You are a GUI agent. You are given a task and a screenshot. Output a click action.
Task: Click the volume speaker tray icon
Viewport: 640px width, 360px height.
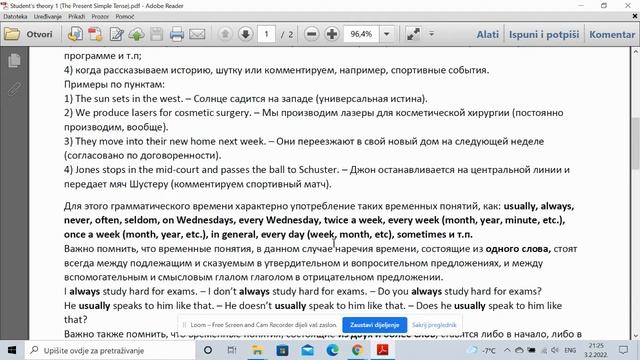click(555, 350)
